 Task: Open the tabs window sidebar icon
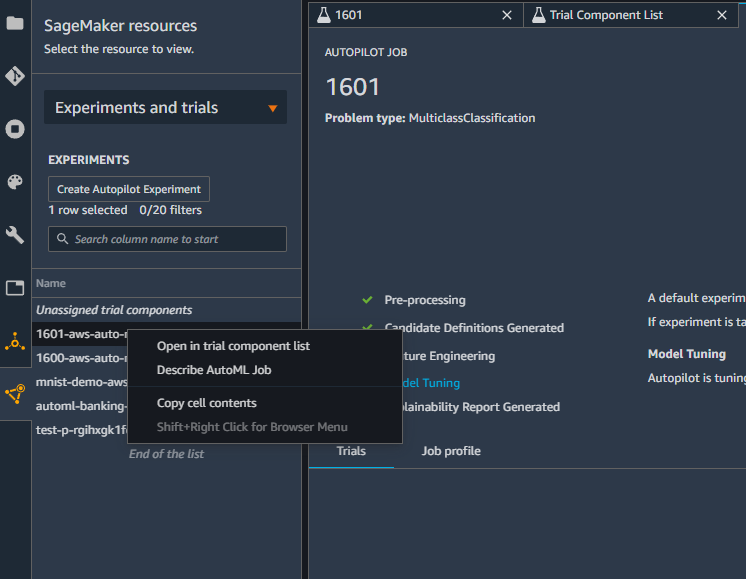tap(15, 288)
